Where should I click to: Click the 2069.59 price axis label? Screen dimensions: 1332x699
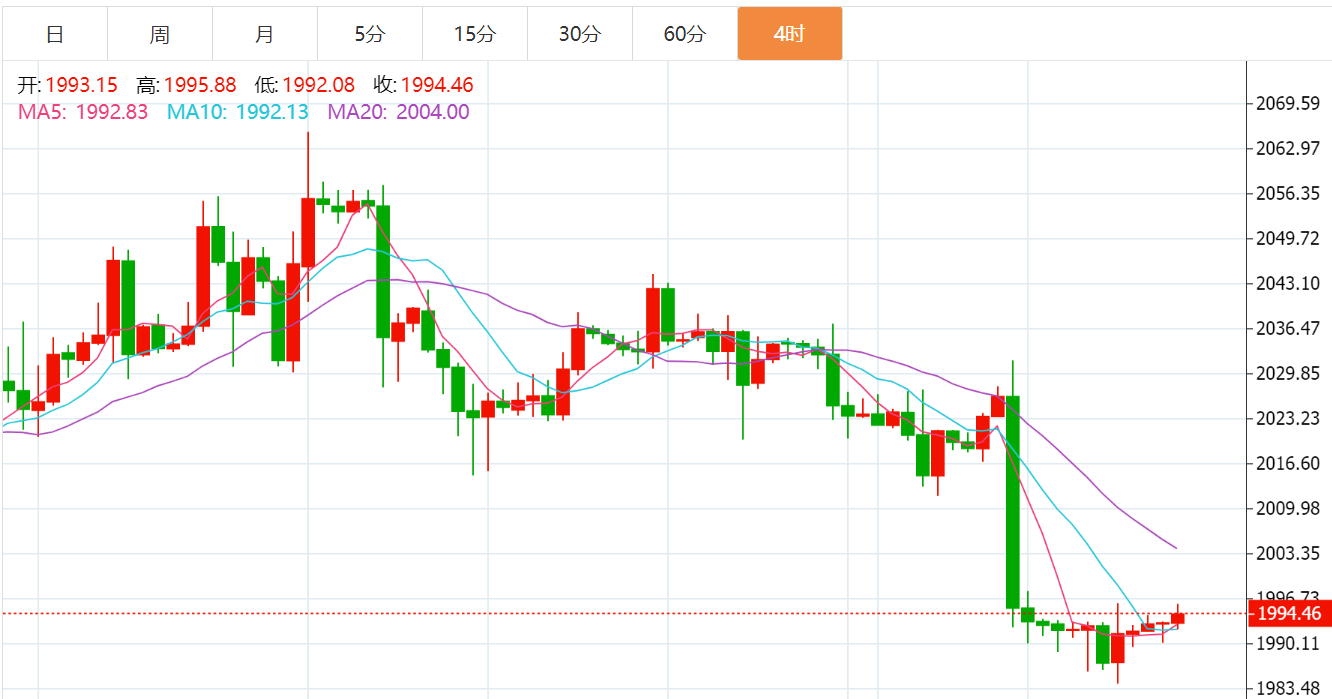tap(1288, 104)
